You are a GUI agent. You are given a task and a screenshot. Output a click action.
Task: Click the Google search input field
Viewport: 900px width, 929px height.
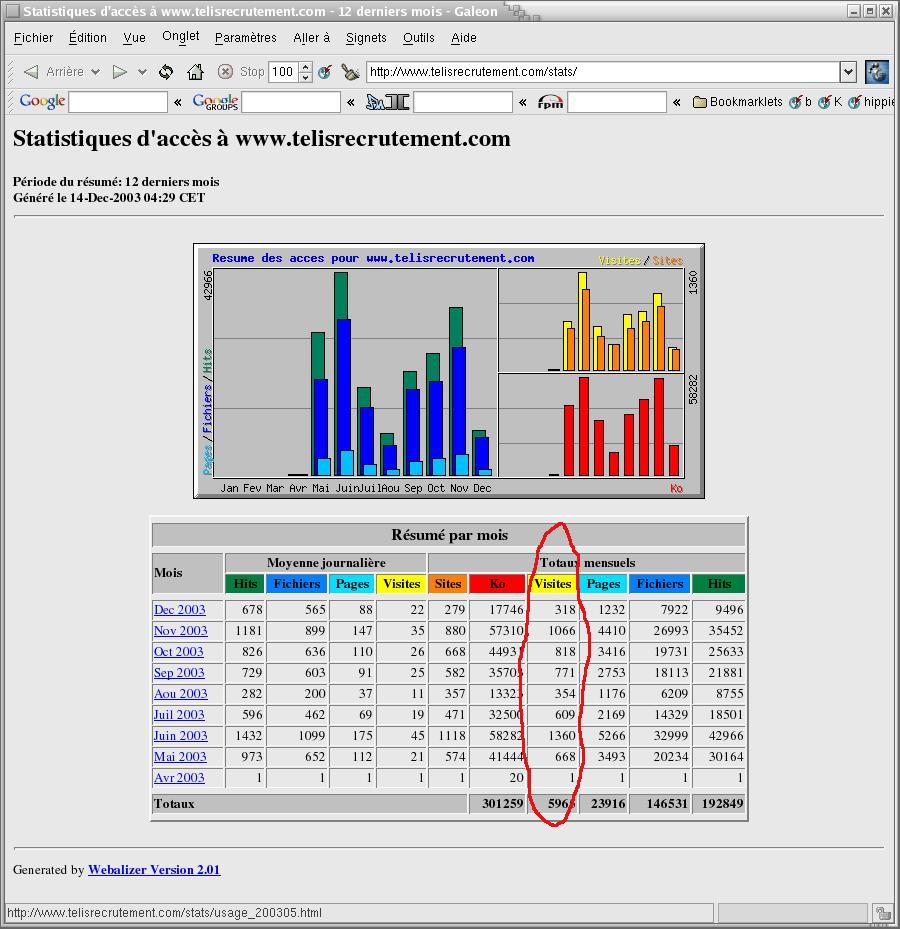(118, 102)
